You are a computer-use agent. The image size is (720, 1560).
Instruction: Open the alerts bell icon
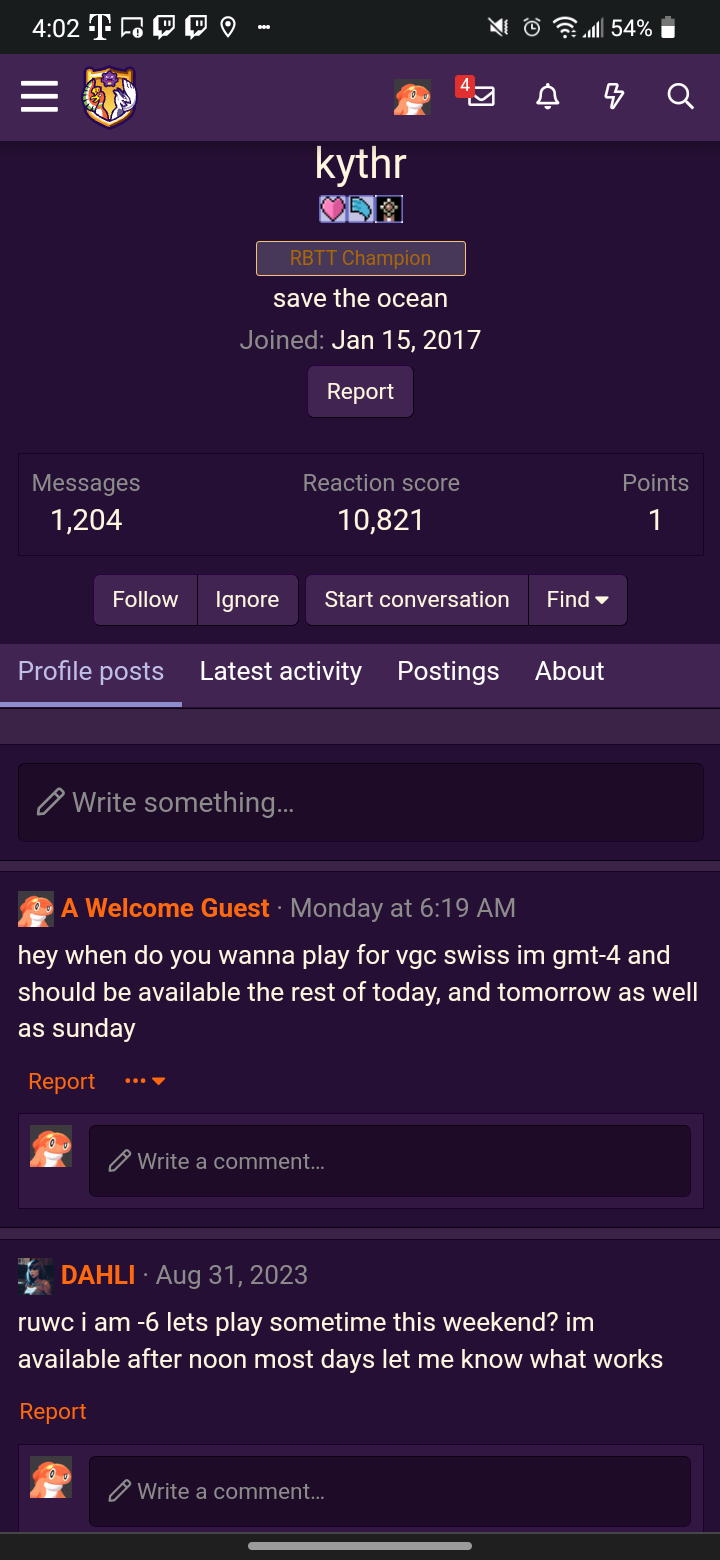(x=547, y=97)
